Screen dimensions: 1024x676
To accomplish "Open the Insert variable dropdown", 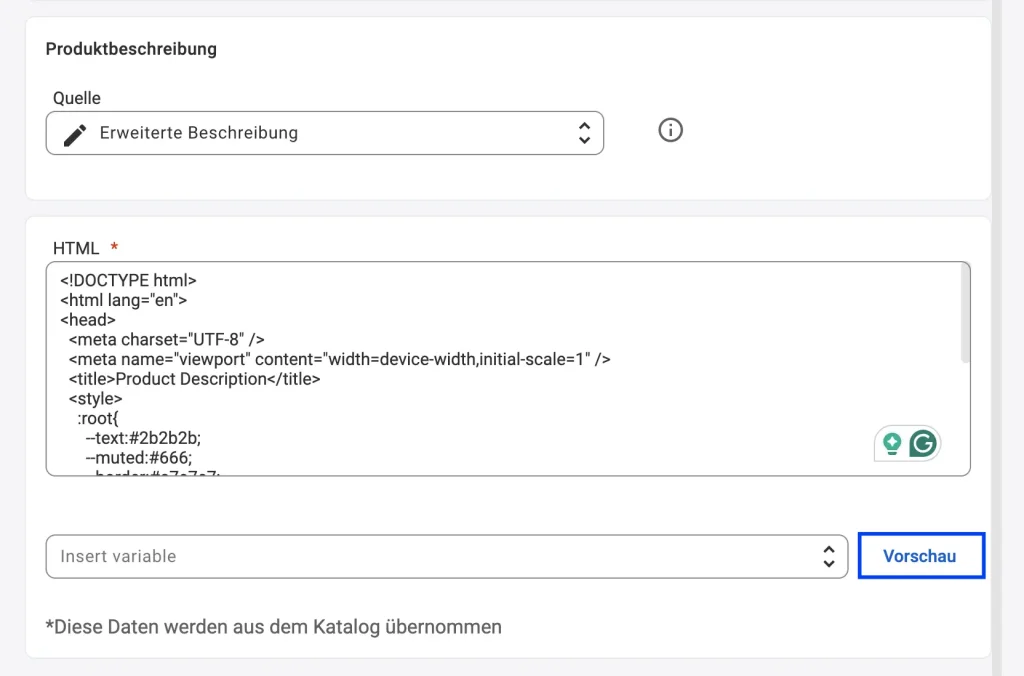I will click(446, 556).
